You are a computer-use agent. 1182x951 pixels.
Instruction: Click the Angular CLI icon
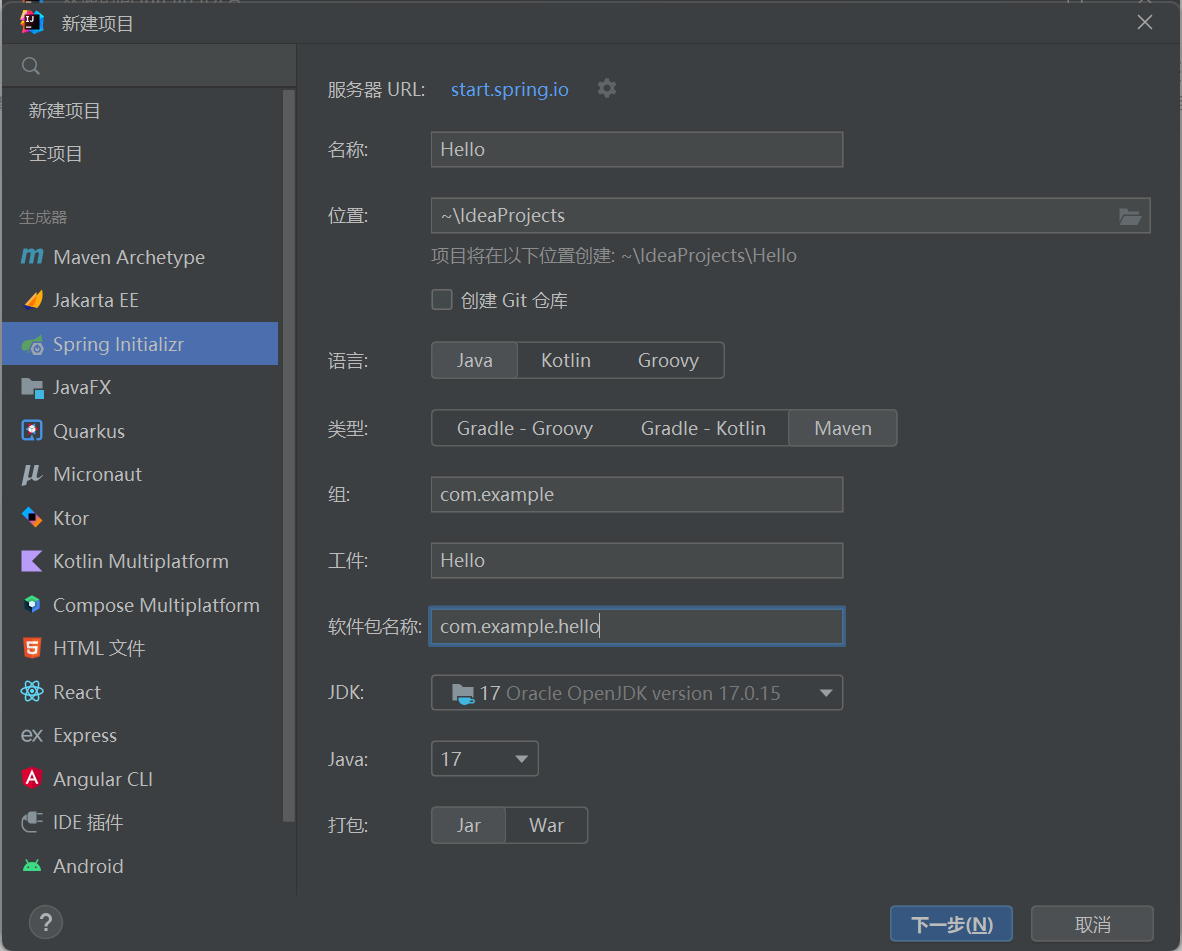(32, 778)
